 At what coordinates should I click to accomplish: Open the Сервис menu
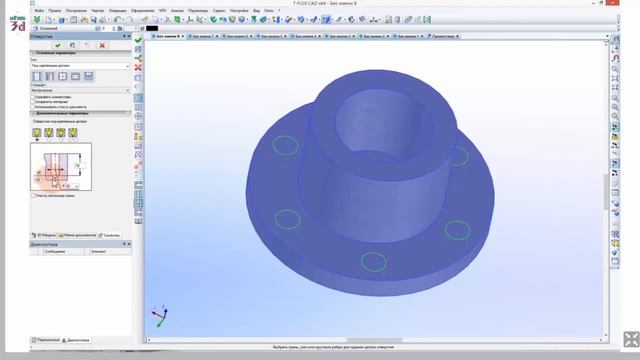219,11
